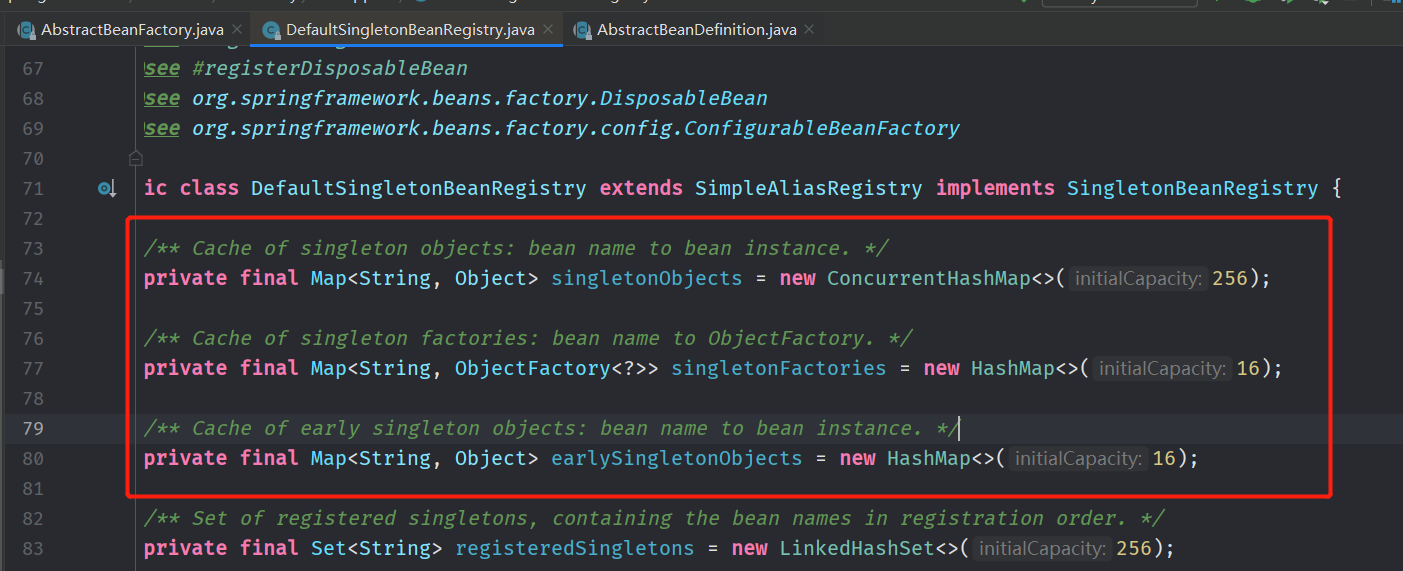Click the initialCapacity hint on the earlySingletonObjects line

coord(1078,459)
